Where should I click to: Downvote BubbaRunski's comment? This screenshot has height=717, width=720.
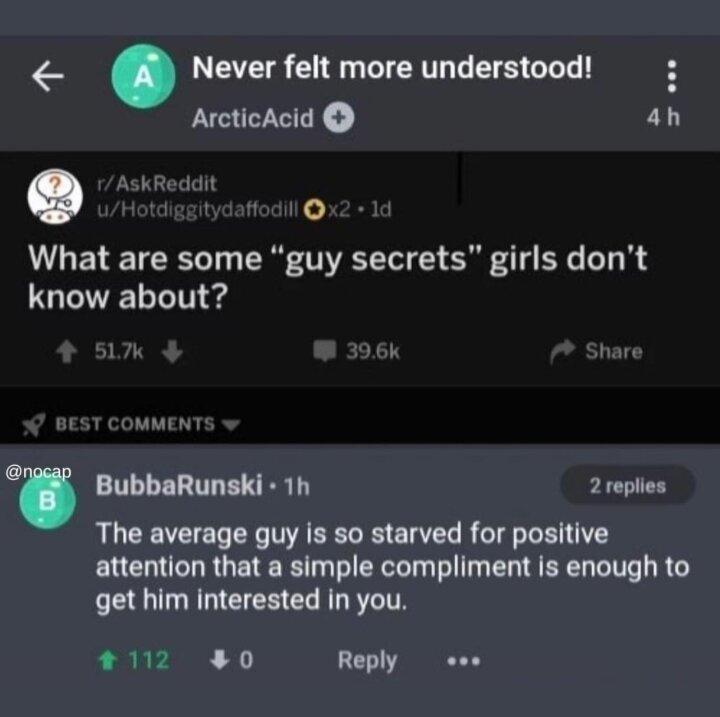coord(219,660)
